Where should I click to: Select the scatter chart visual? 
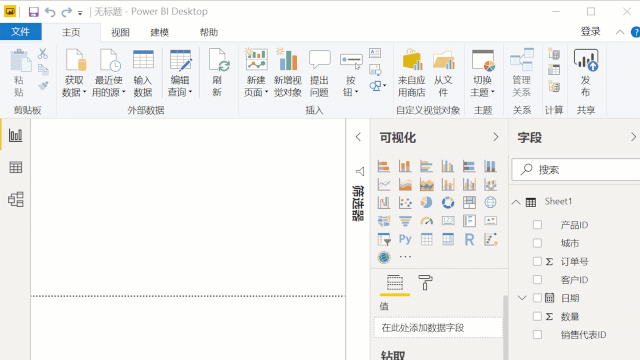[405, 202]
